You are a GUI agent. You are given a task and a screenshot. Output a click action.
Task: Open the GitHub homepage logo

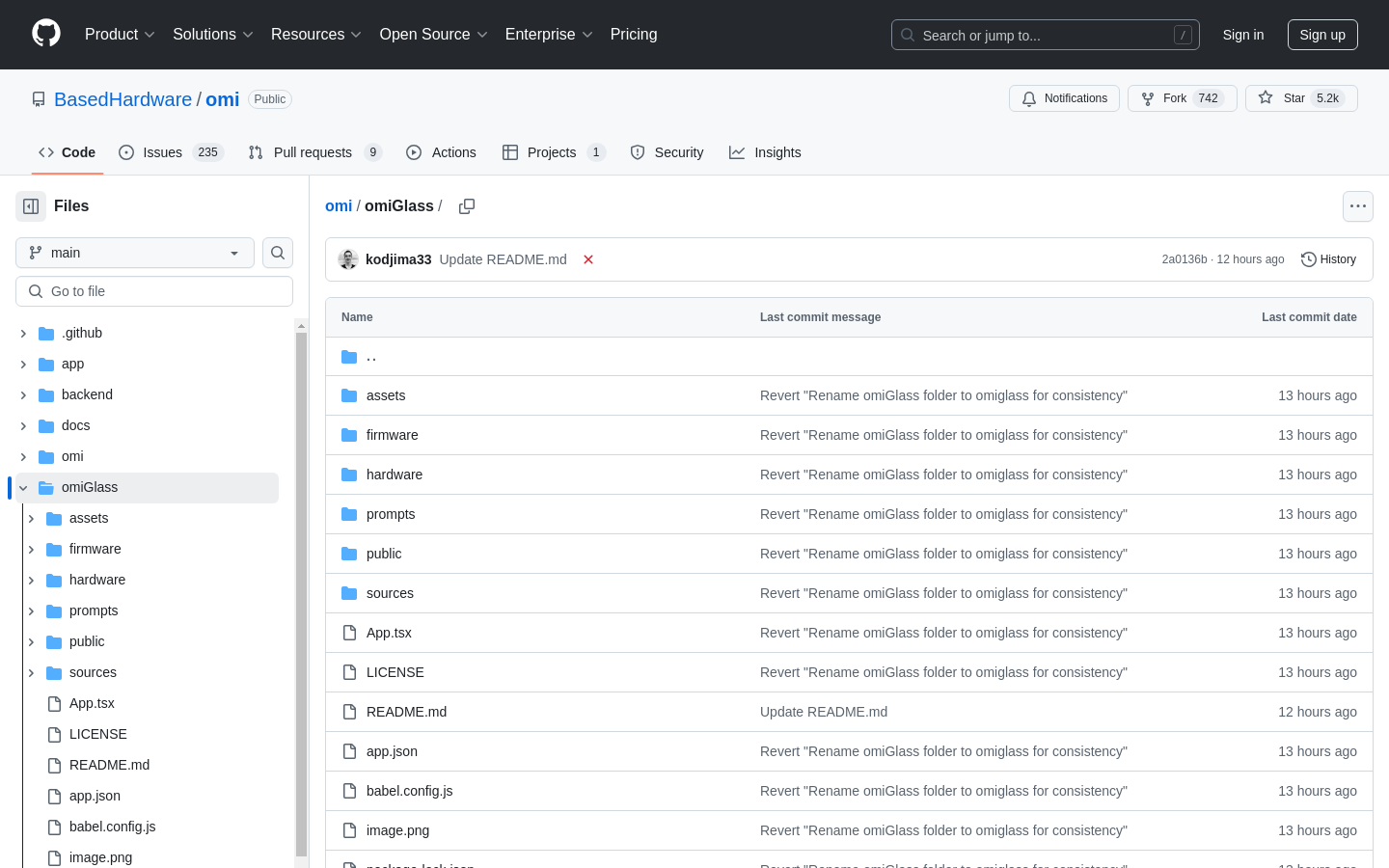[46, 34]
